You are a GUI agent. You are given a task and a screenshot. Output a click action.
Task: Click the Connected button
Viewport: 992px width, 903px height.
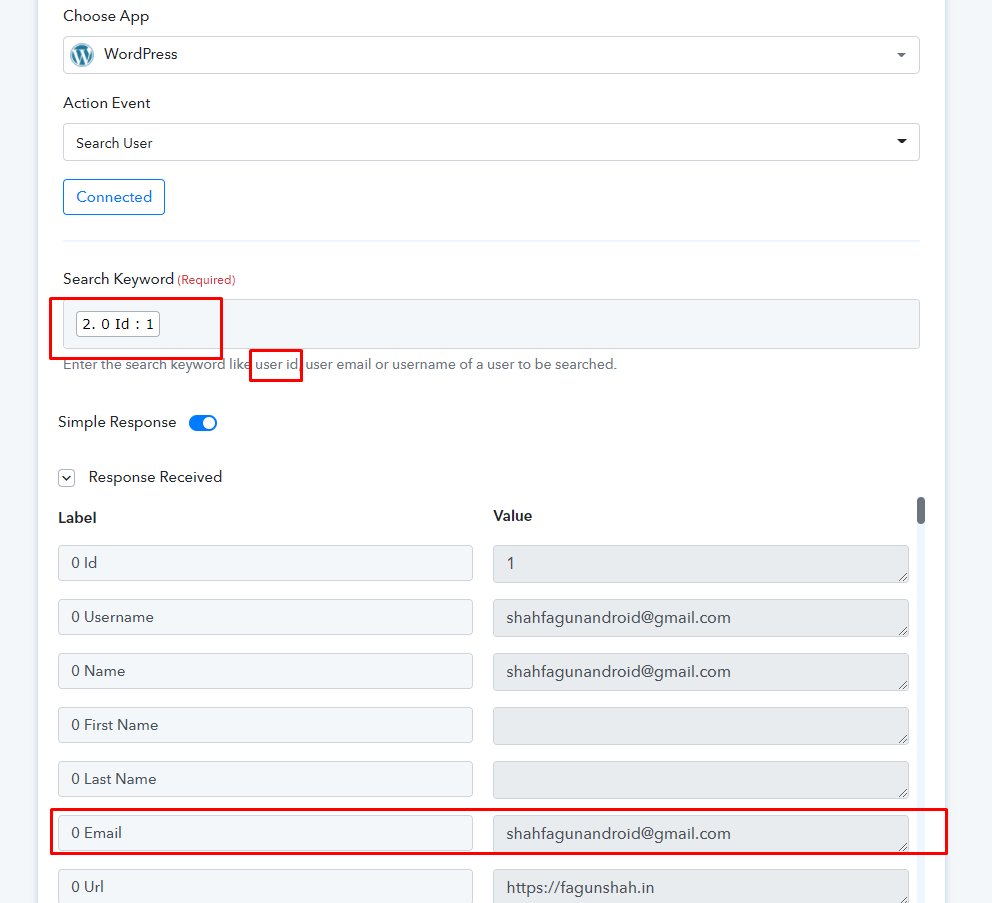click(114, 197)
